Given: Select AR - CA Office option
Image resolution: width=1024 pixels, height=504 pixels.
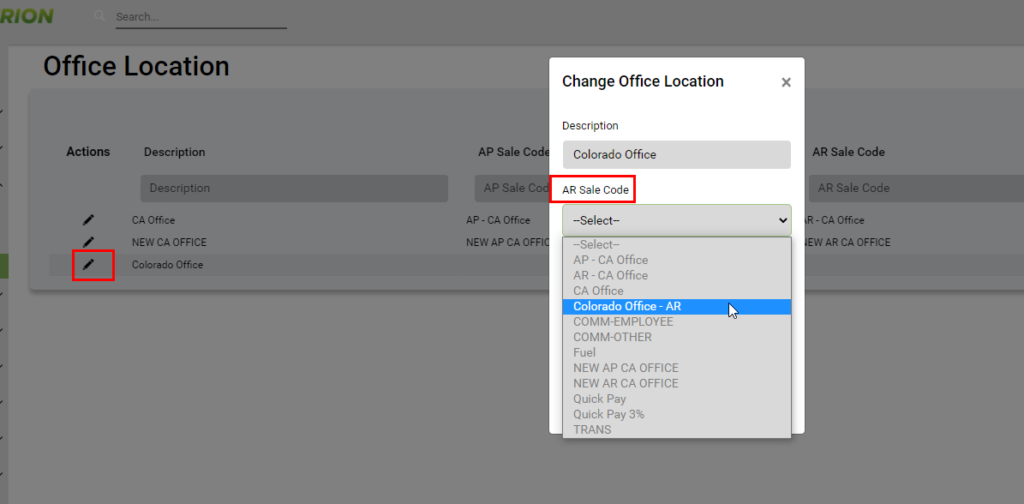Looking at the screenshot, I should click(x=677, y=276).
